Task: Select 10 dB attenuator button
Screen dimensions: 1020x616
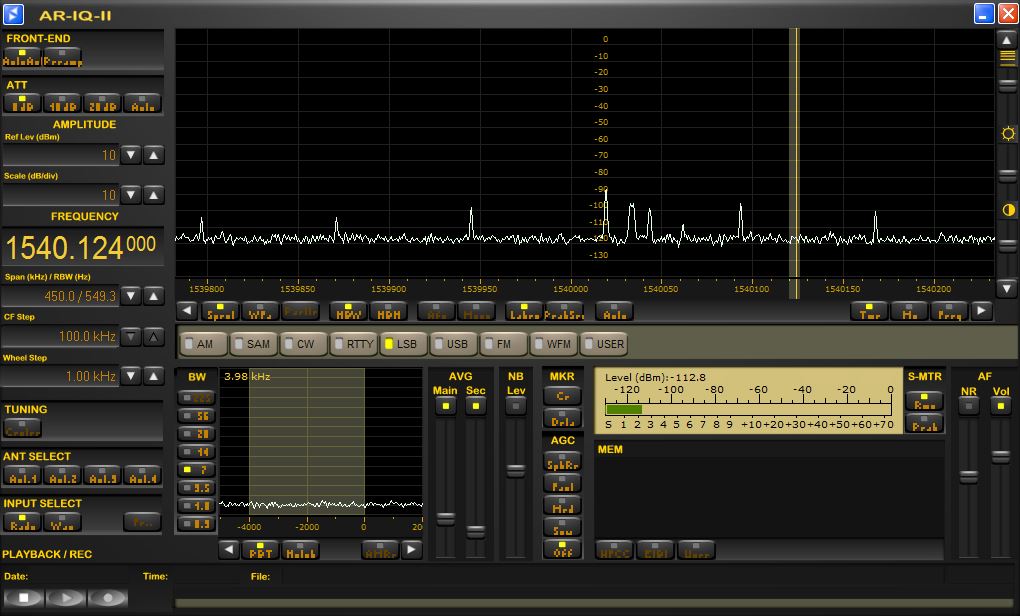Action: 62,103
